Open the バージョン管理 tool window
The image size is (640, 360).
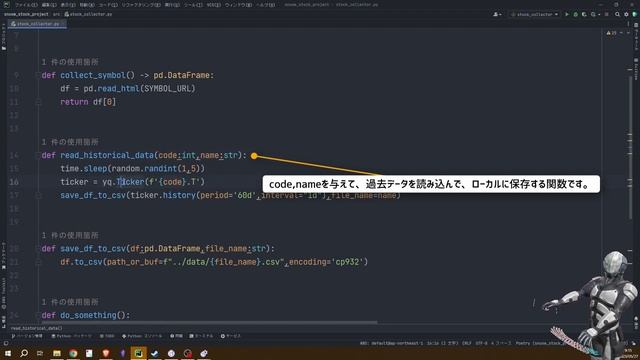pyautogui.click(x=27, y=336)
